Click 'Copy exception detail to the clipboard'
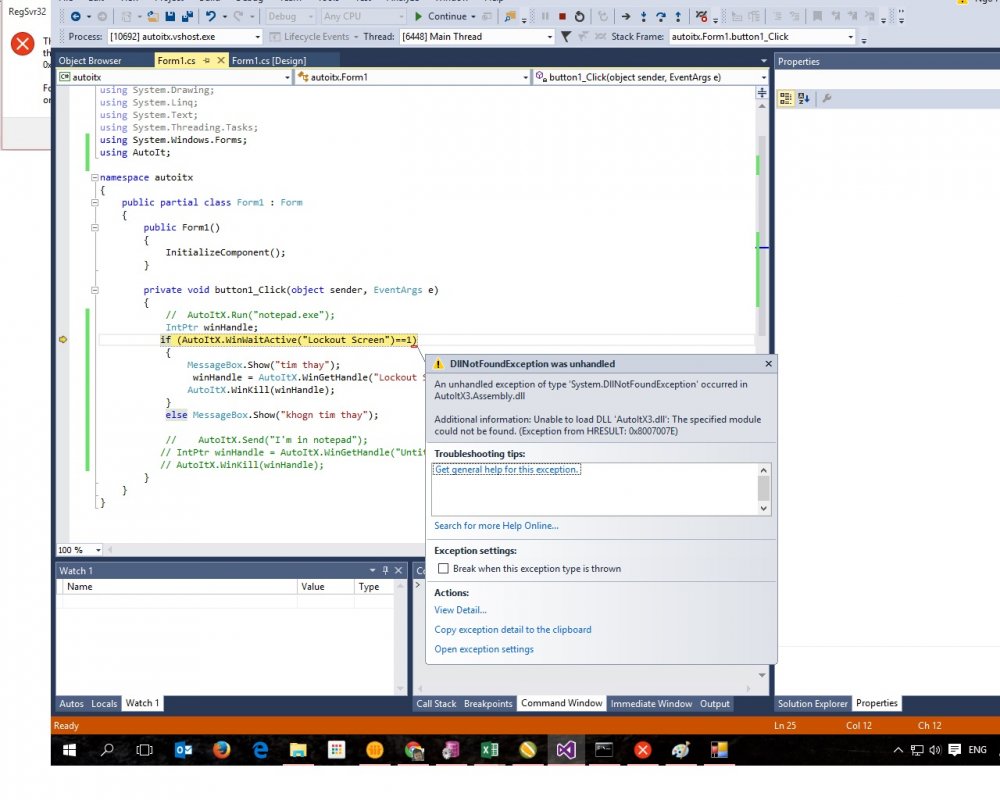 513,630
